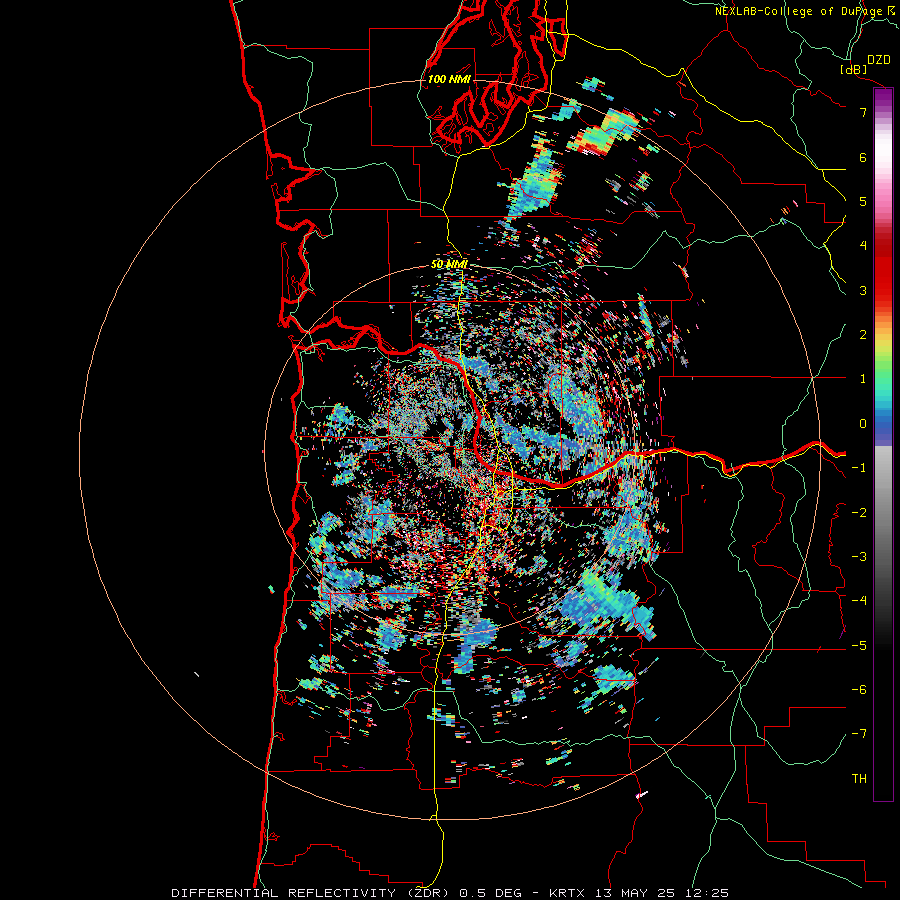Select the -2 dB scale label
Image resolution: width=900 pixels, height=900 pixels.
click(x=859, y=513)
